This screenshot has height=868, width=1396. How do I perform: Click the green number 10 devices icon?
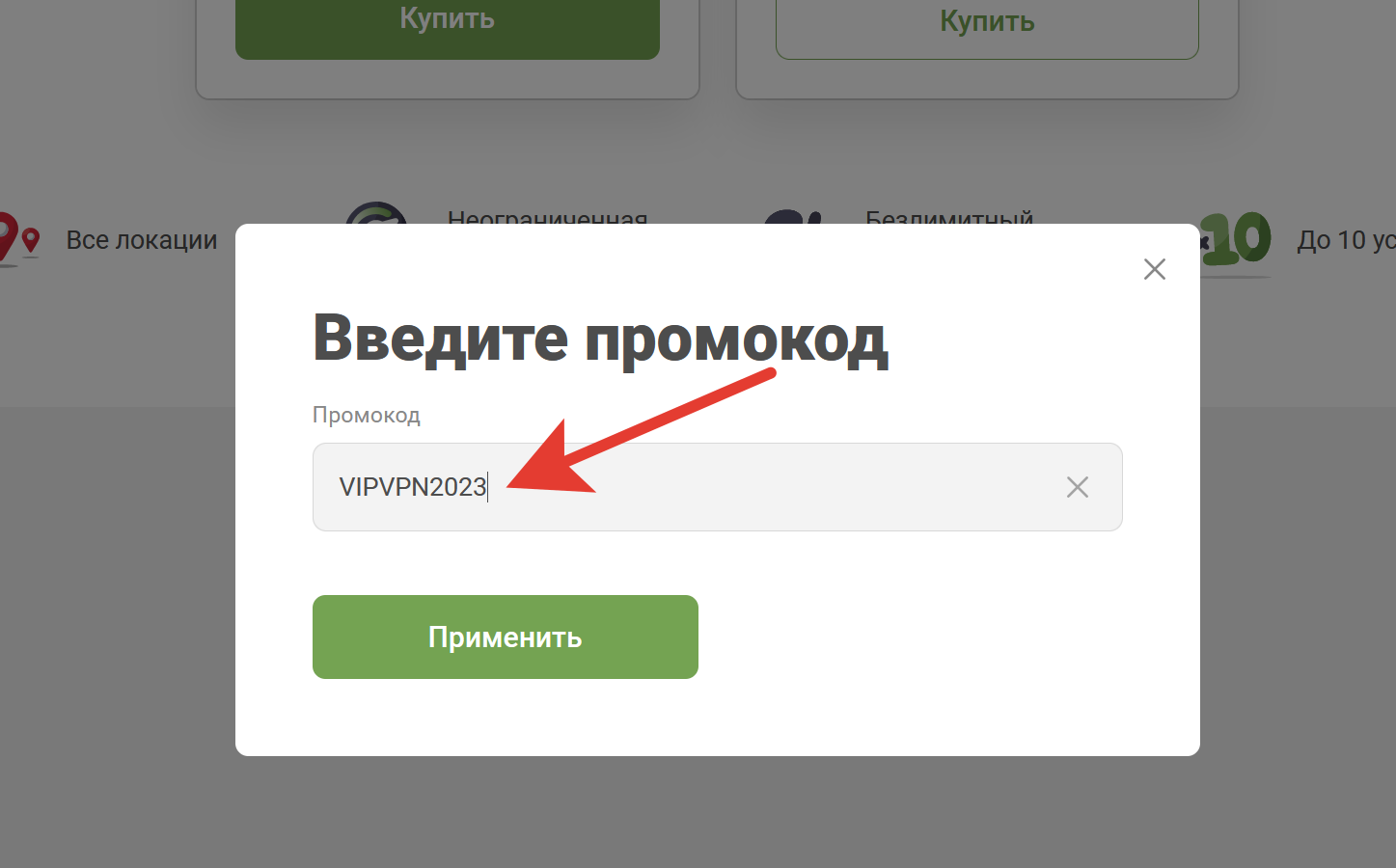[x=1236, y=239]
